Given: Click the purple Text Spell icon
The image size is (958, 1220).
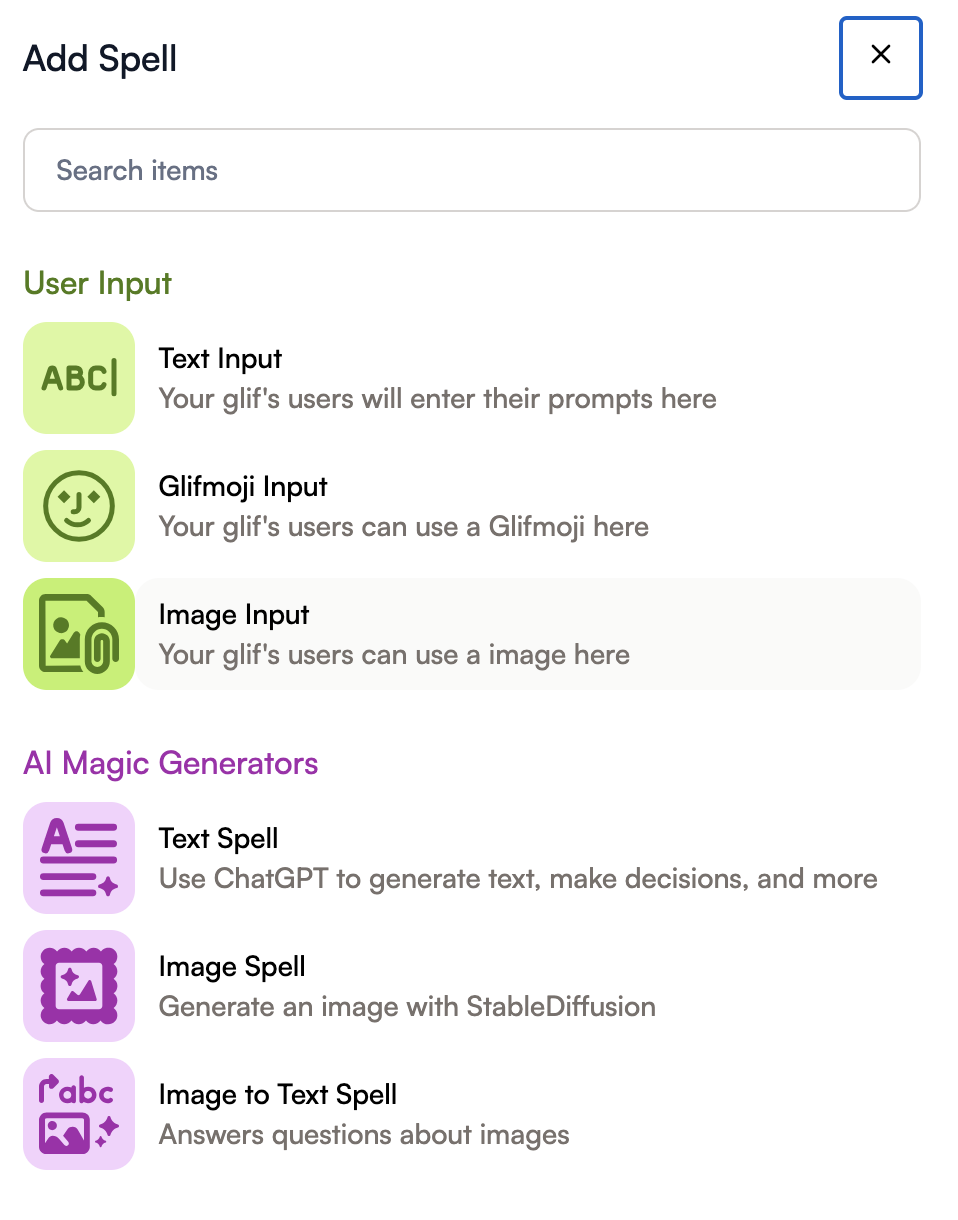Looking at the screenshot, I should click(x=79, y=858).
